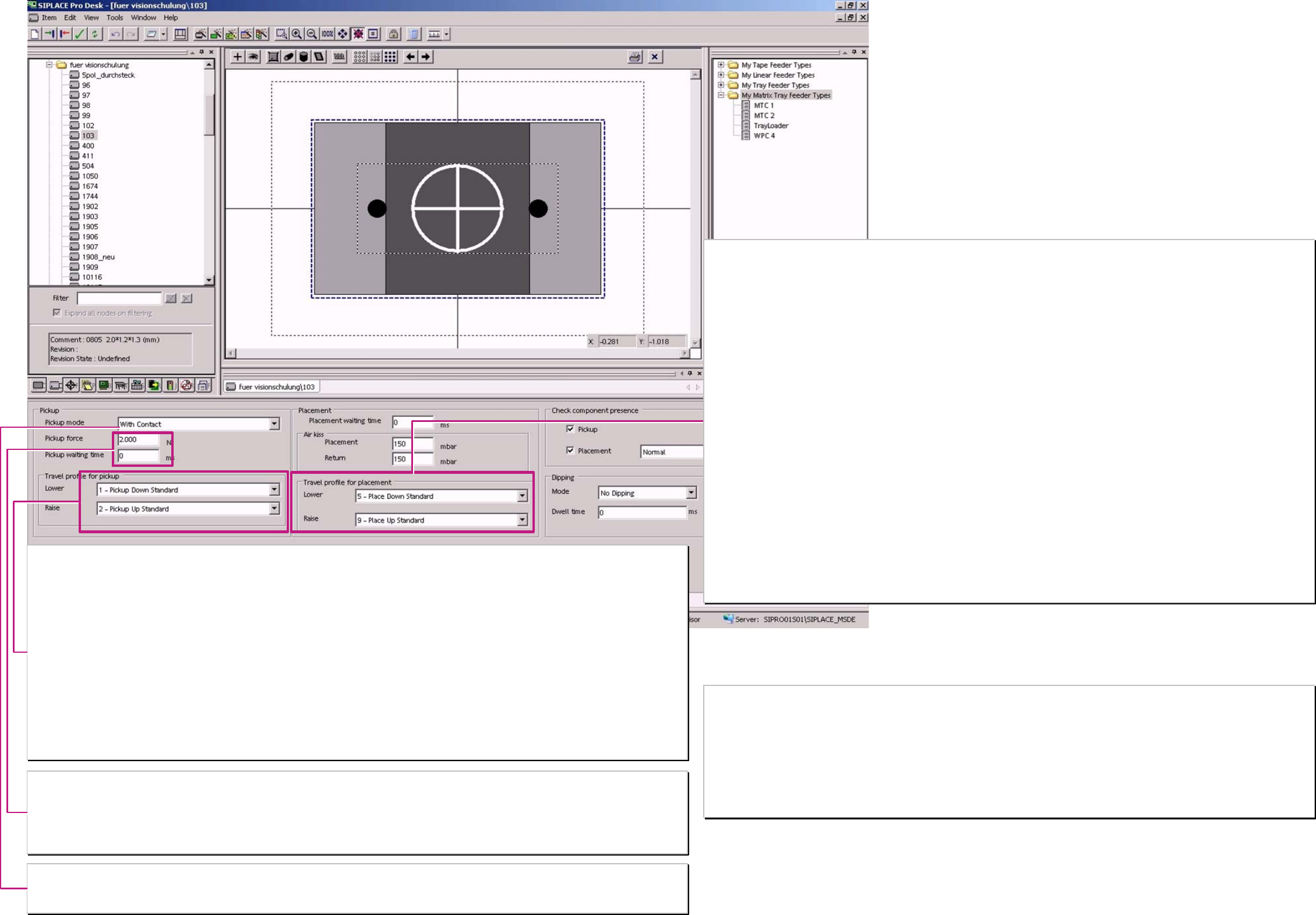Click the 100% zoom toolbar icon
Viewport: 1316px width, 915px height.
pyautogui.click(x=327, y=34)
